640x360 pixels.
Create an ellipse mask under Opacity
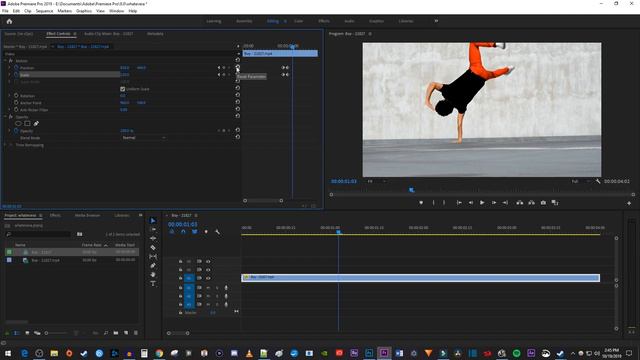click(18, 123)
